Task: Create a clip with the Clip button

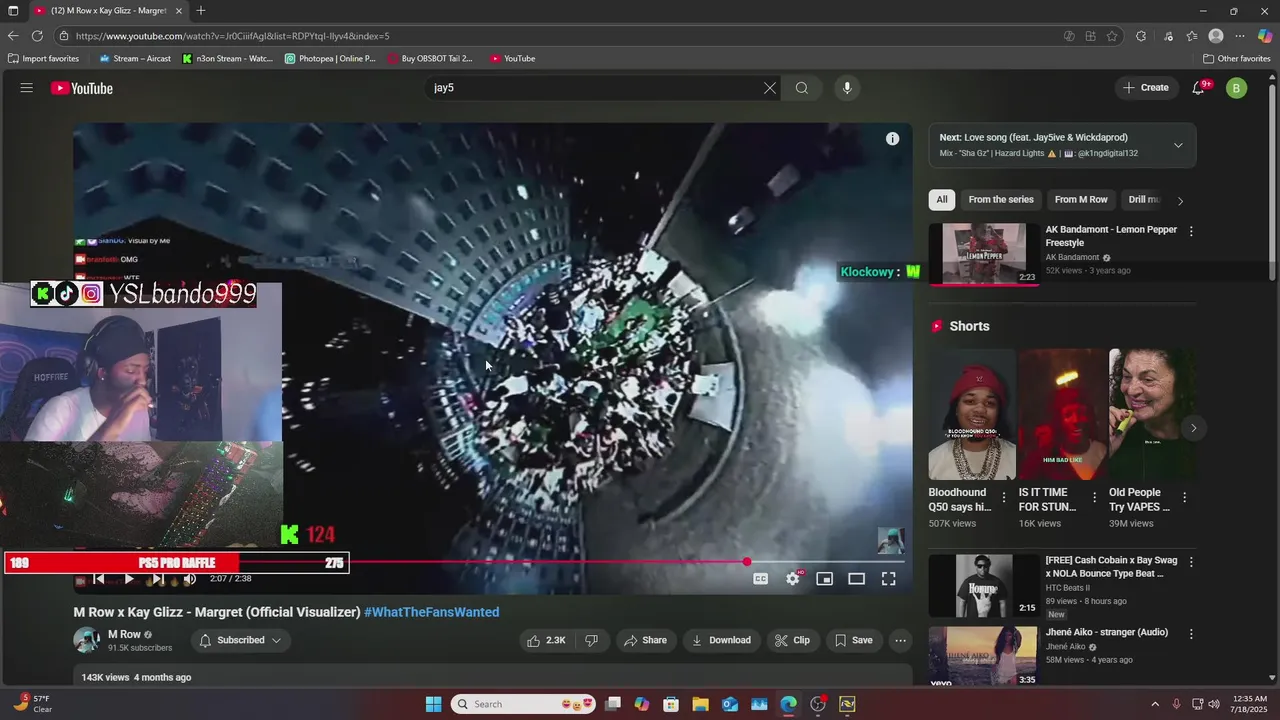Action: pos(793,640)
